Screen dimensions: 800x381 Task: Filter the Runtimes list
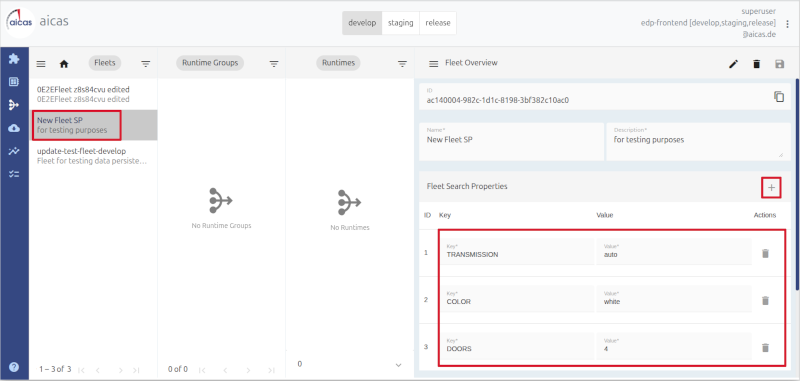[x=403, y=64]
